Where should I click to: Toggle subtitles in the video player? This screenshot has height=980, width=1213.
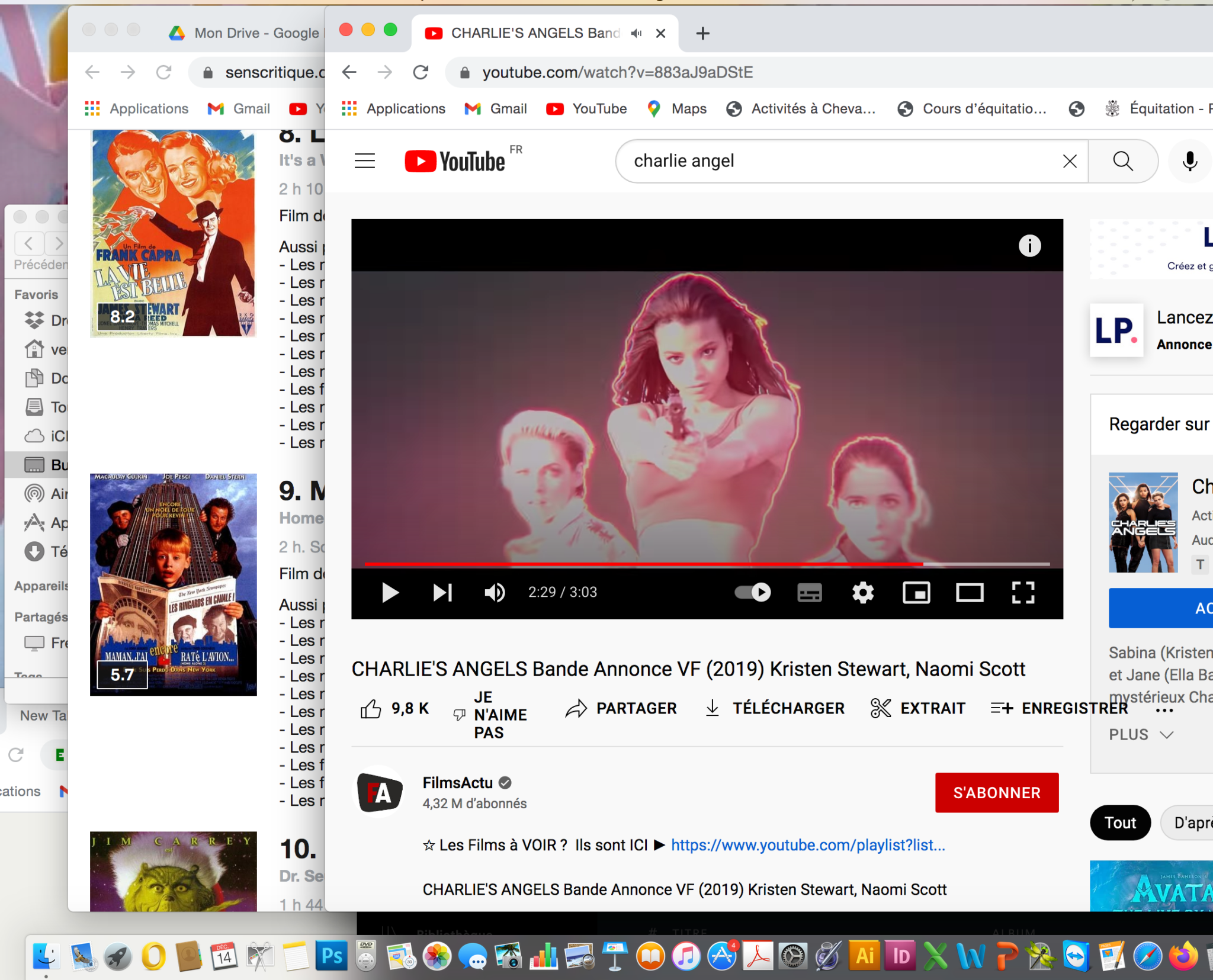[x=809, y=592]
